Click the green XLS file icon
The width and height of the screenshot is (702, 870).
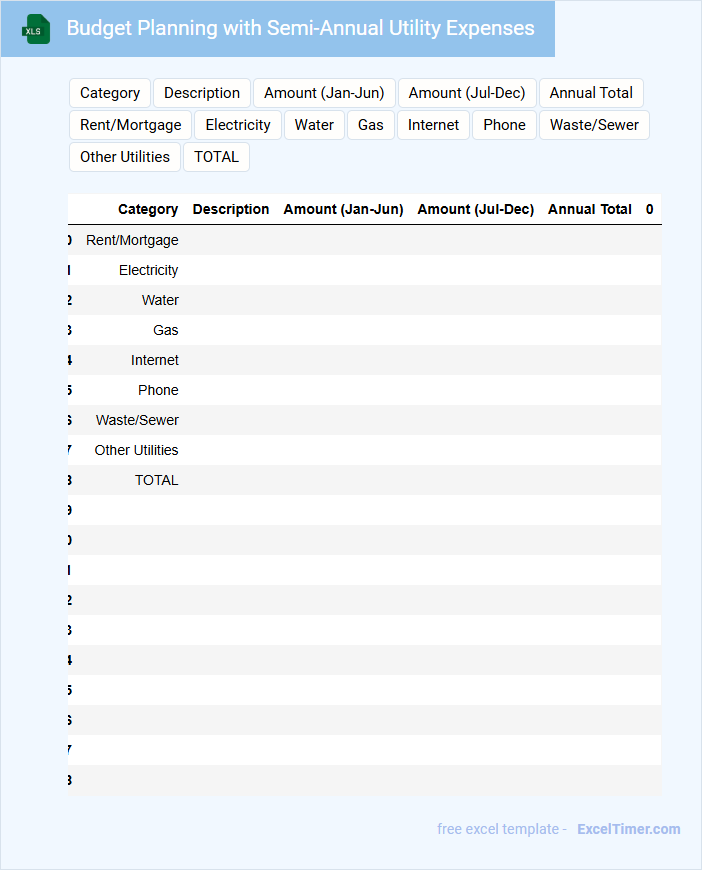click(36, 29)
